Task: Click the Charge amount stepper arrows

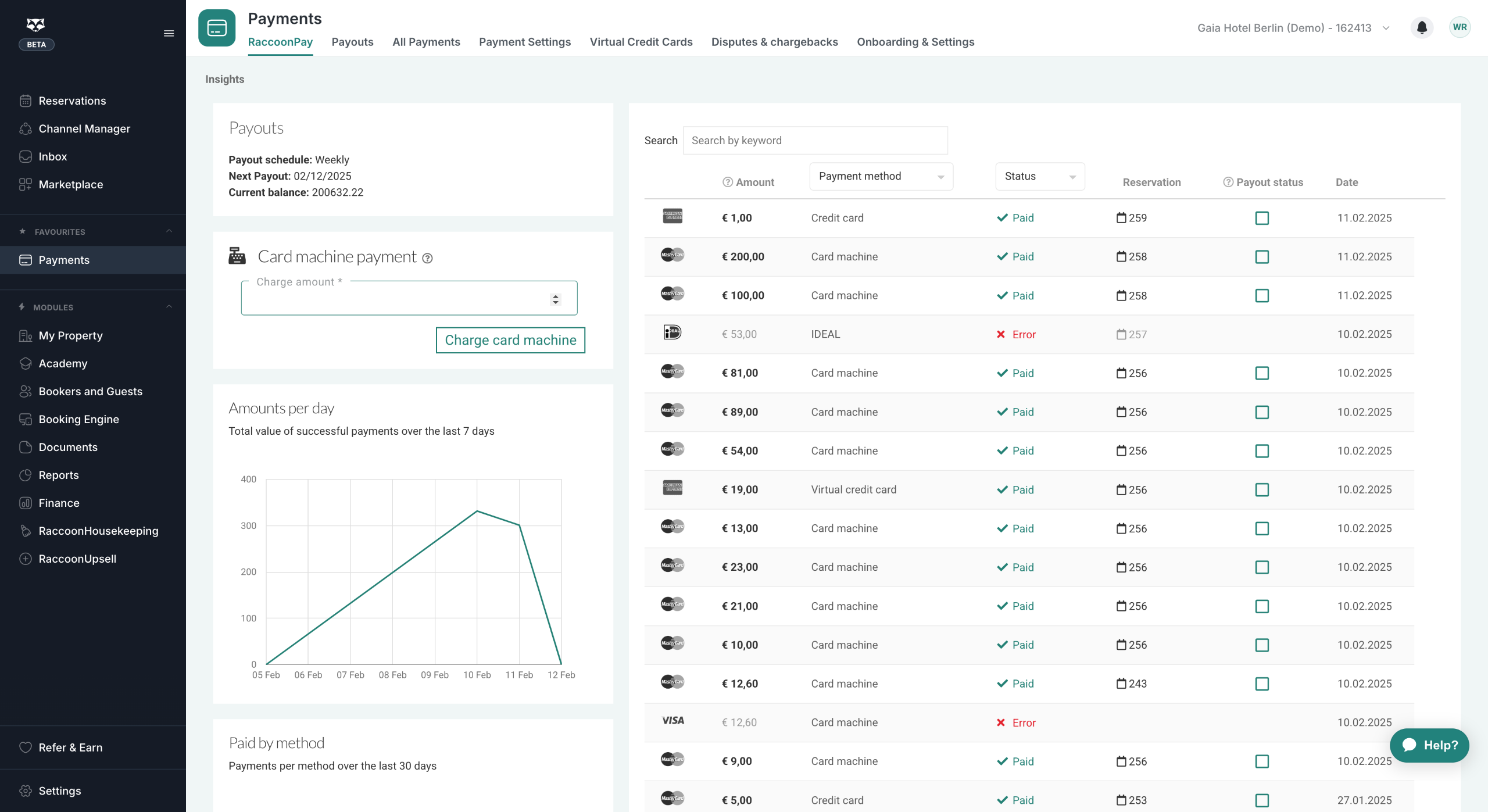Action: [x=556, y=299]
